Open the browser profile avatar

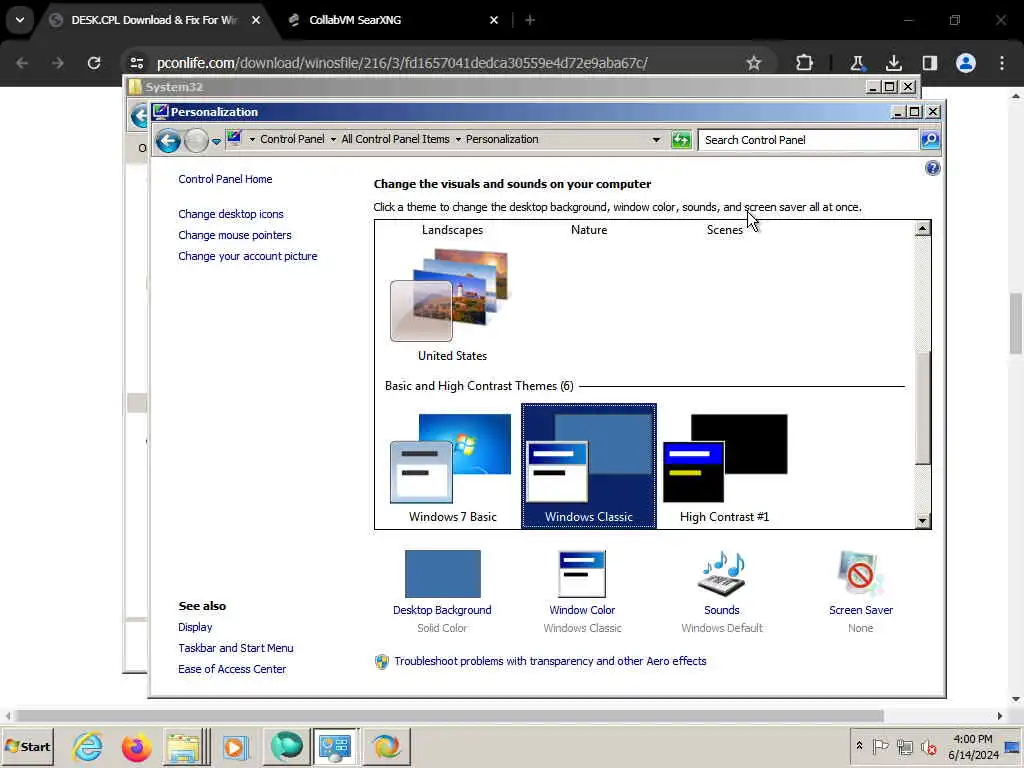click(x=966, y=63)
